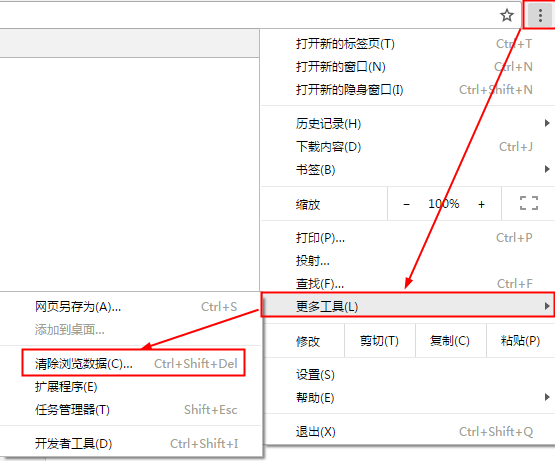Viewport: 555px width, 461px height.
Task: Open the 更多工具(L) submenu
Action: tap(408, 305)
